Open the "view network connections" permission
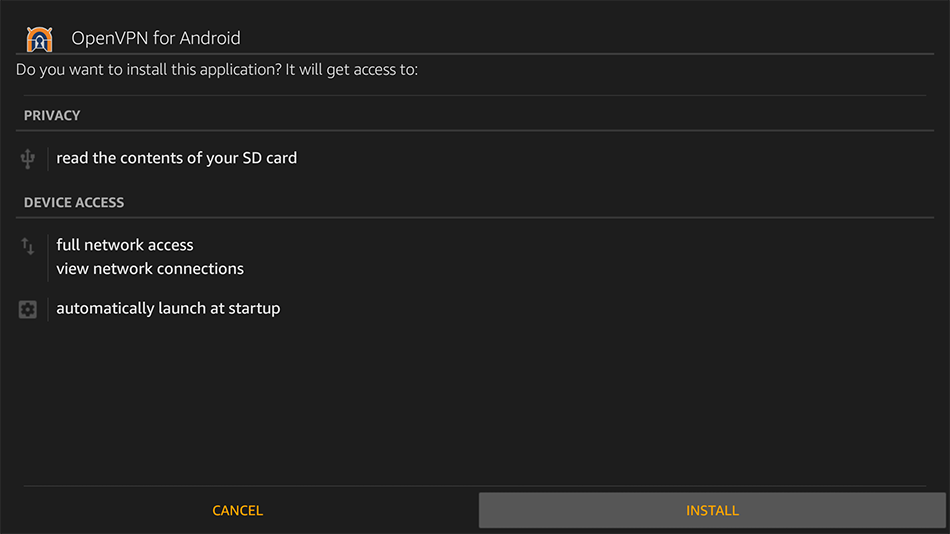950x534 pixels. point(150,269)
